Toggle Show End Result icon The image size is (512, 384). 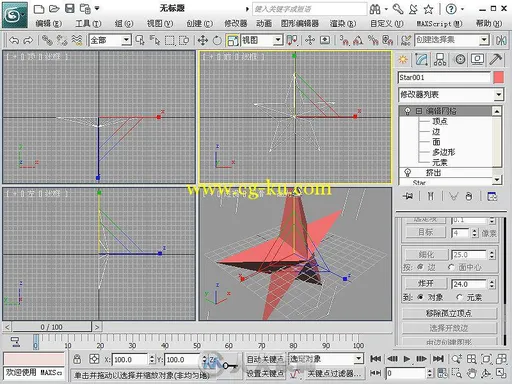pyautogui.click(x=431, y=196)
